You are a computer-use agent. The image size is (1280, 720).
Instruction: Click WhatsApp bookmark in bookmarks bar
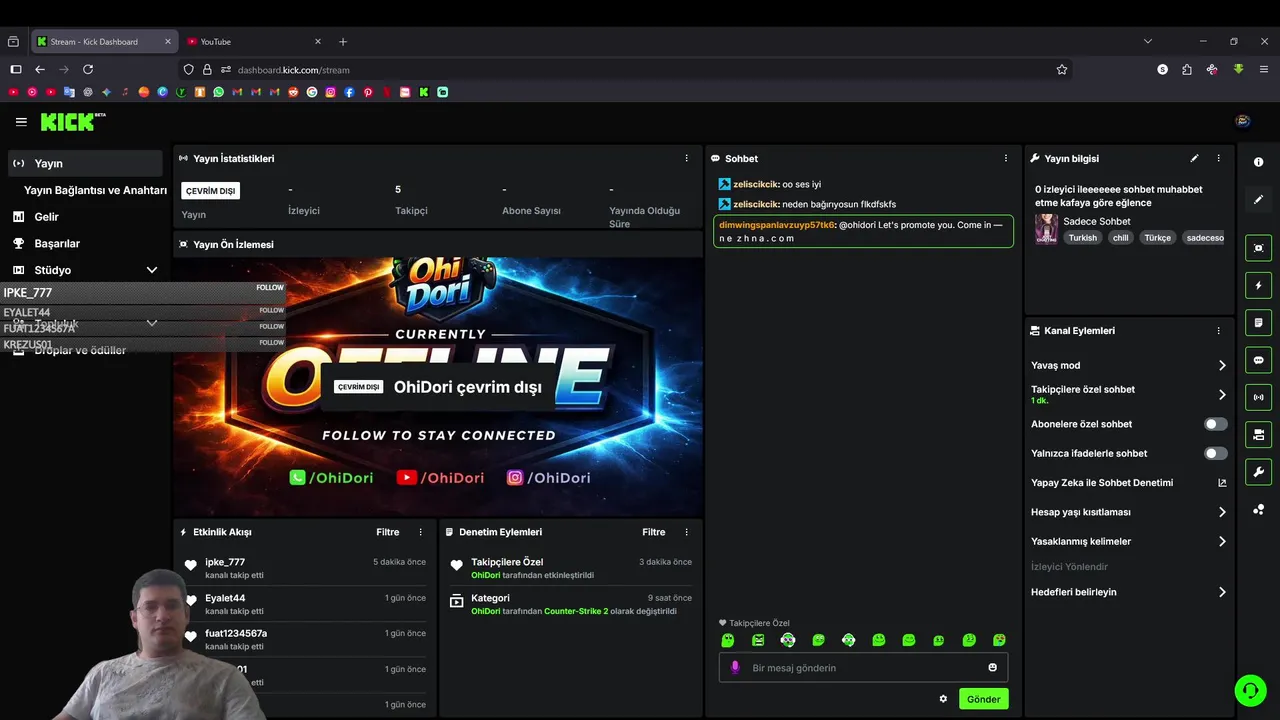pos(218,92)
